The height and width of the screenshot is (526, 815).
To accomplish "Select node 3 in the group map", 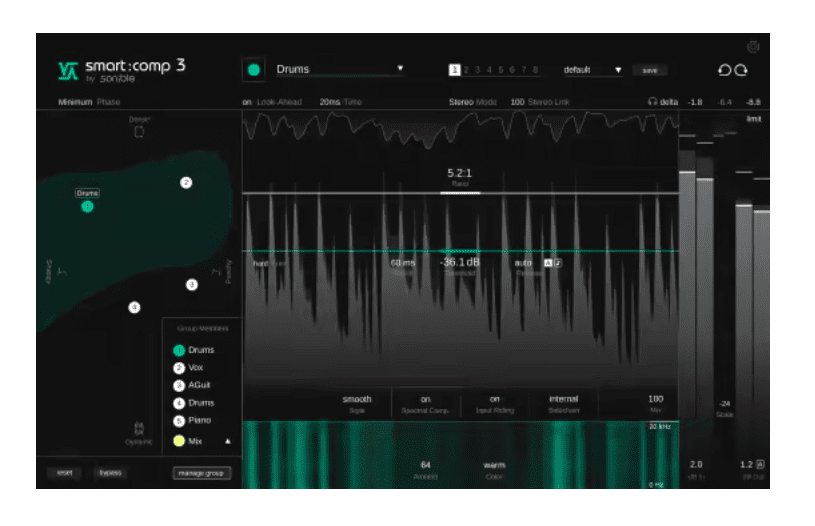I will click(192, 284).
